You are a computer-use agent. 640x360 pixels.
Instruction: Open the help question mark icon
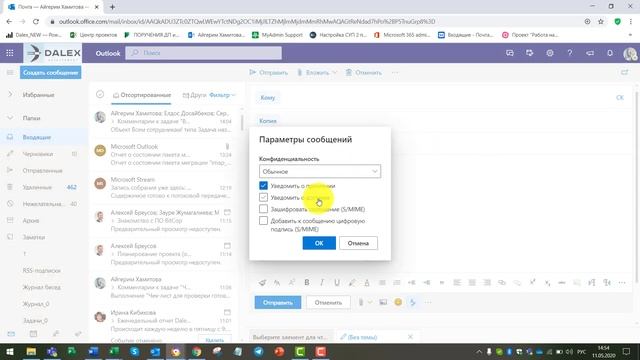(x=570, y=53)
